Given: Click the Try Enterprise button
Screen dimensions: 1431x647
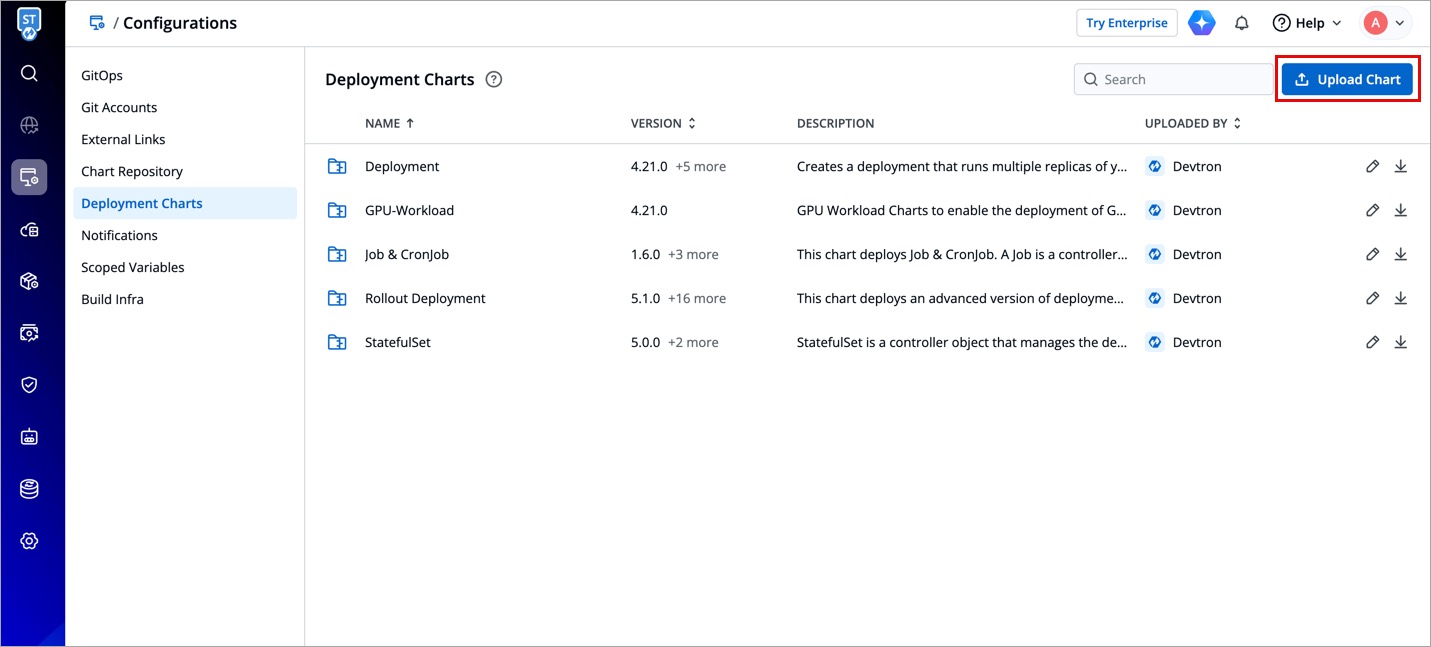Looking at the screenshot, I should (1126, 23).
